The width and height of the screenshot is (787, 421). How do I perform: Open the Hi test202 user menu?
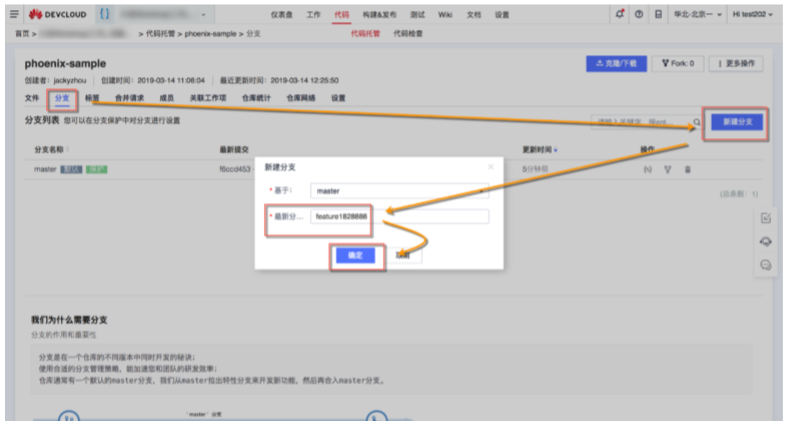coord(752,14)
